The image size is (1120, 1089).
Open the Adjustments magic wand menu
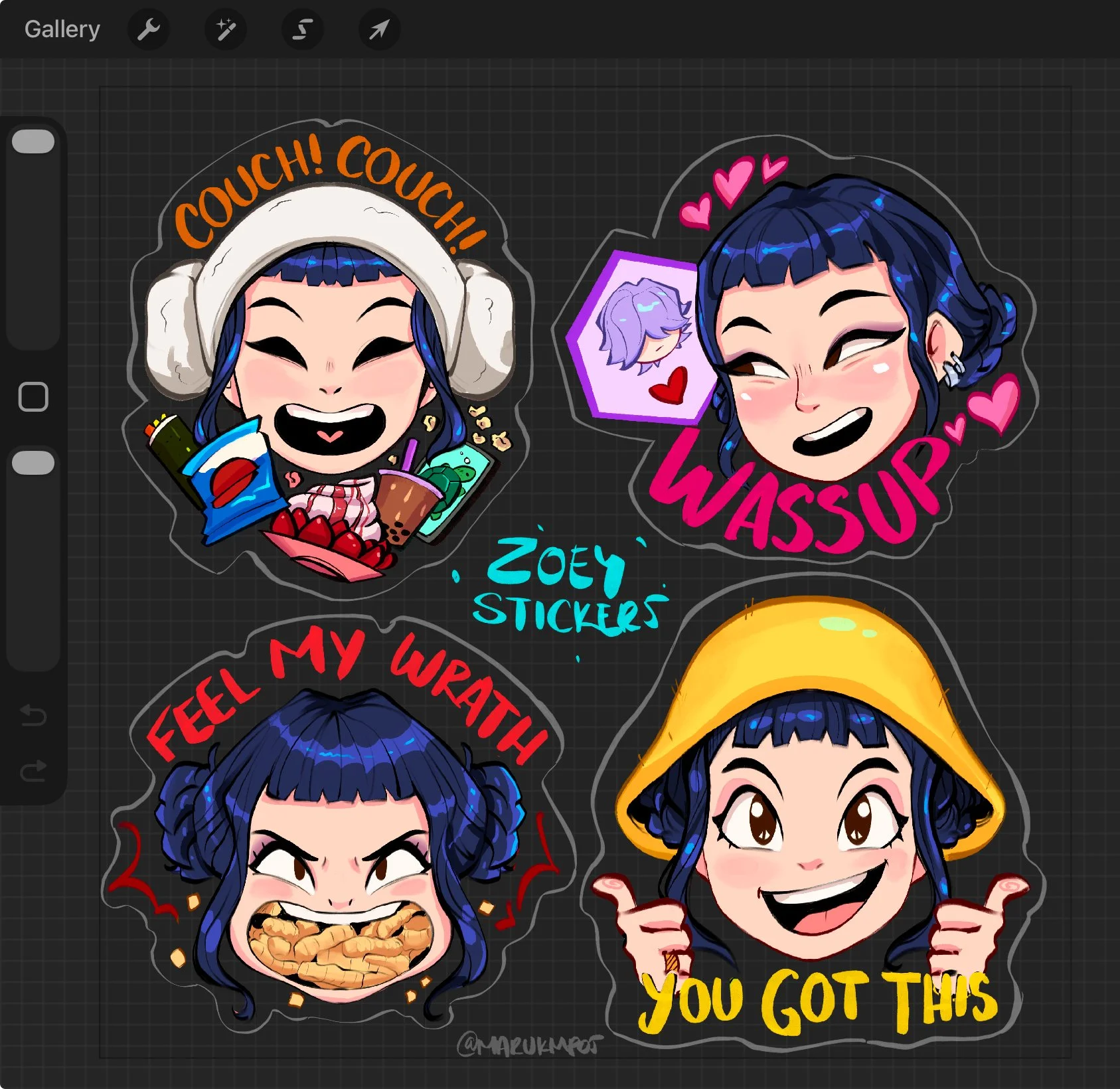click(x=226, y=29)
